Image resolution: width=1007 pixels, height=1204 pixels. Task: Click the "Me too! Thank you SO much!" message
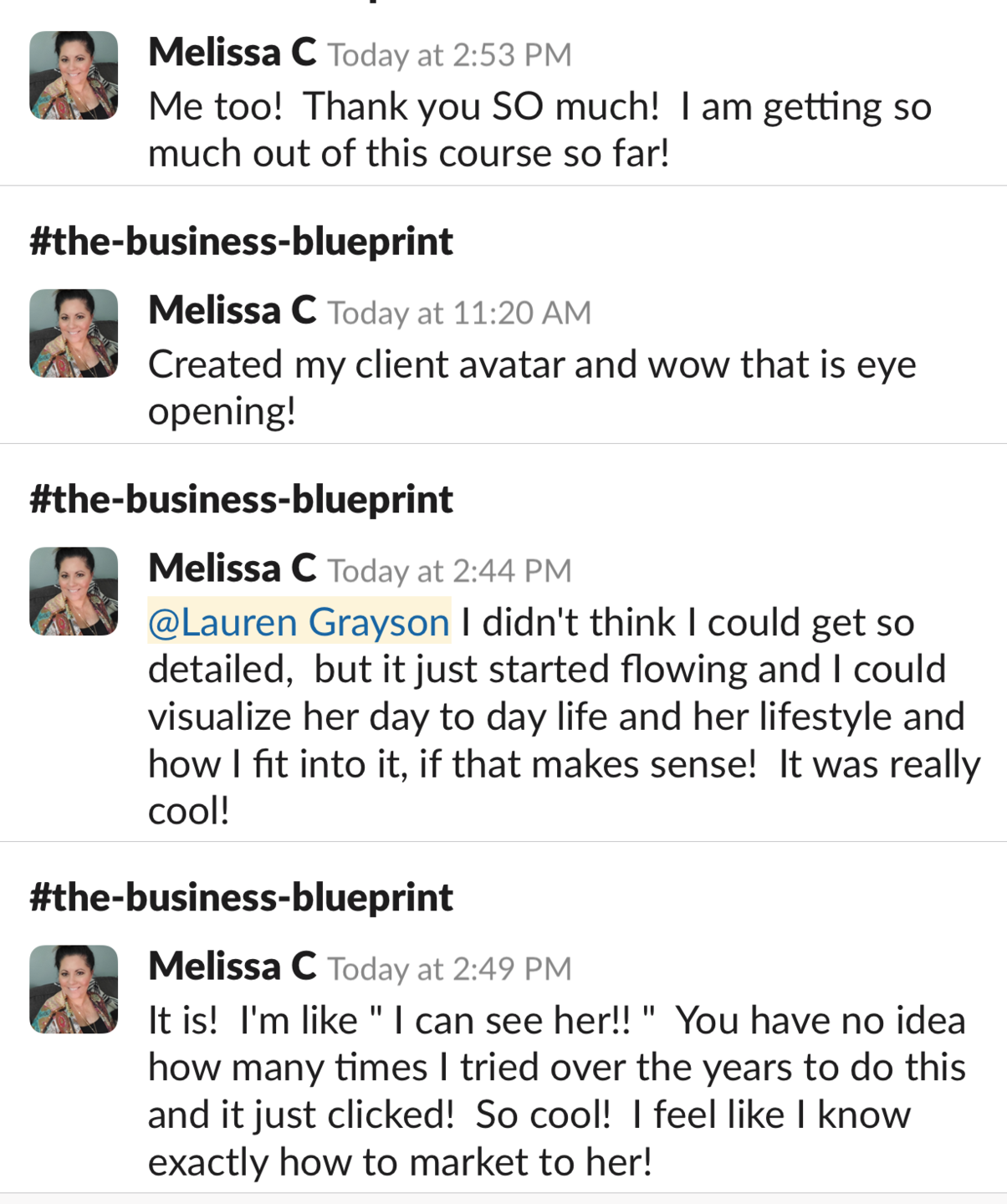pos(539,130)
